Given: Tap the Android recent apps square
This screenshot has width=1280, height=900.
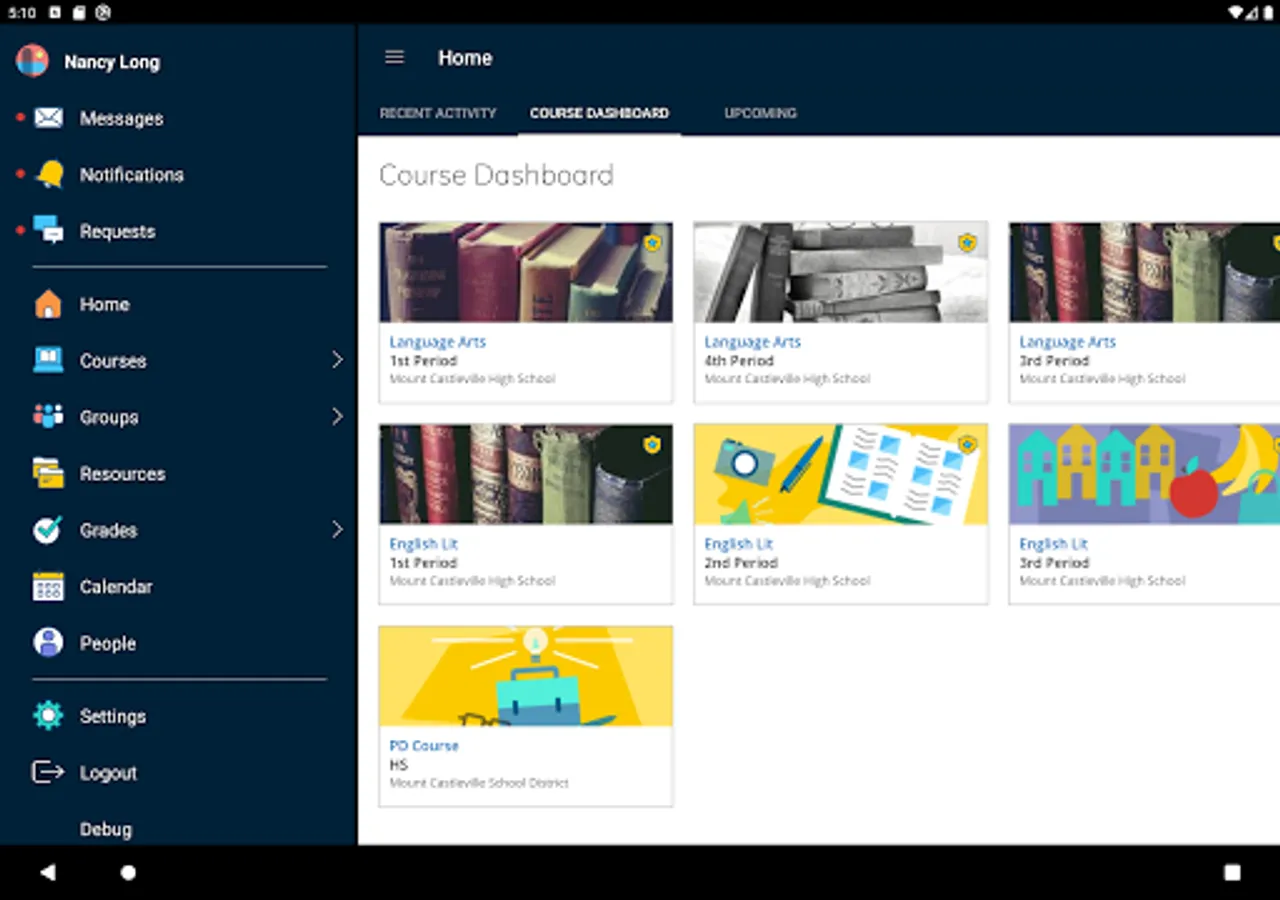Looking at the screenshot, I should tap(1232, 872).
